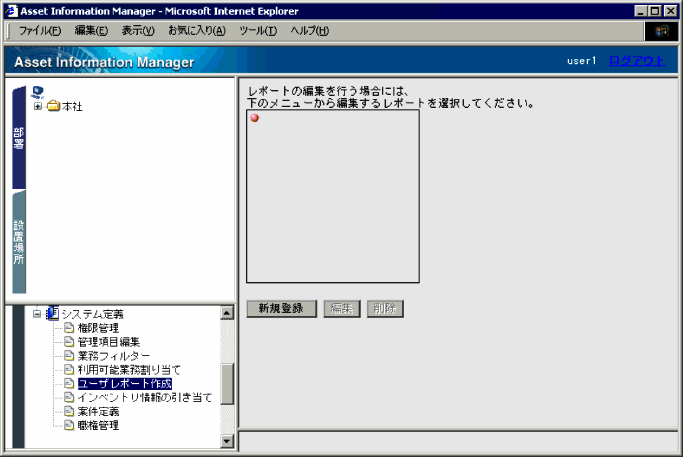Select the highlighted ユーザレポート作成 item
Screen dimensions: 683x457
[x=125, y=384]
